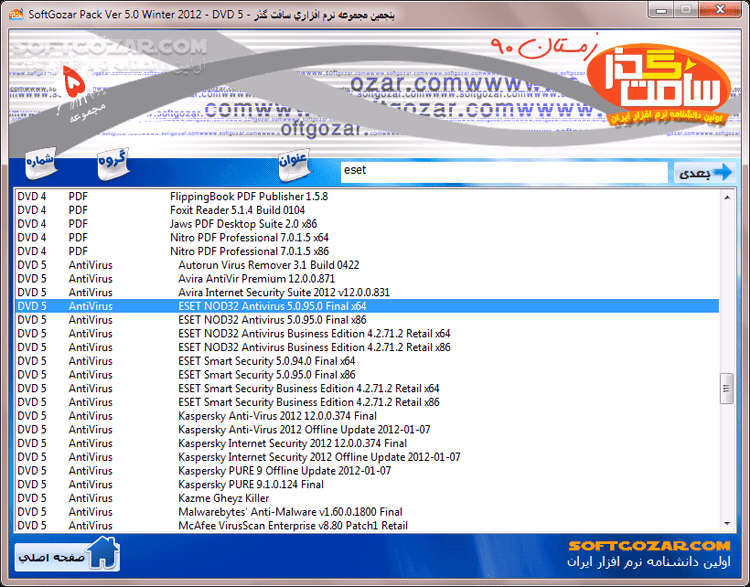Select Kaspersky PURE 9.1.0.124 Final entry

tap(251, 484)
